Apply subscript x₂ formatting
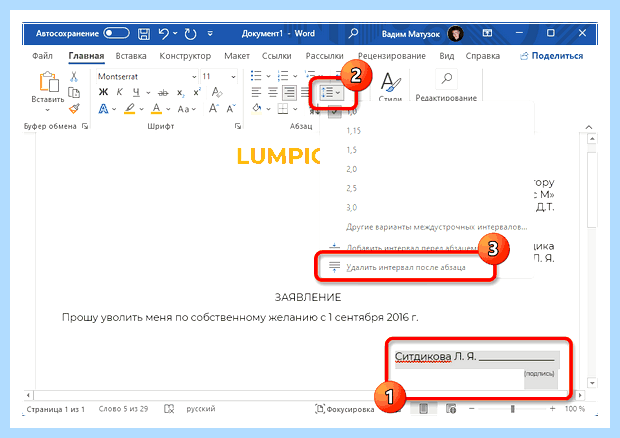The height and width of the screenshot is (438, 620). 180,93
